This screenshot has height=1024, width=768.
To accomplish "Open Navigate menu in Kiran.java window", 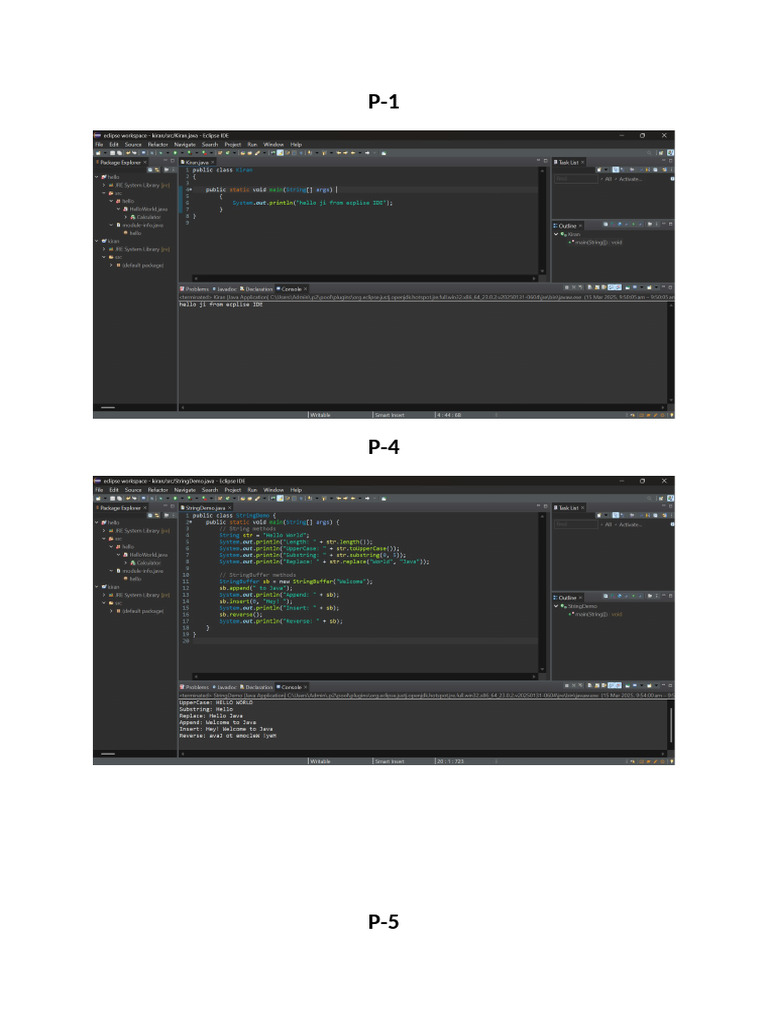I will 185,144.
